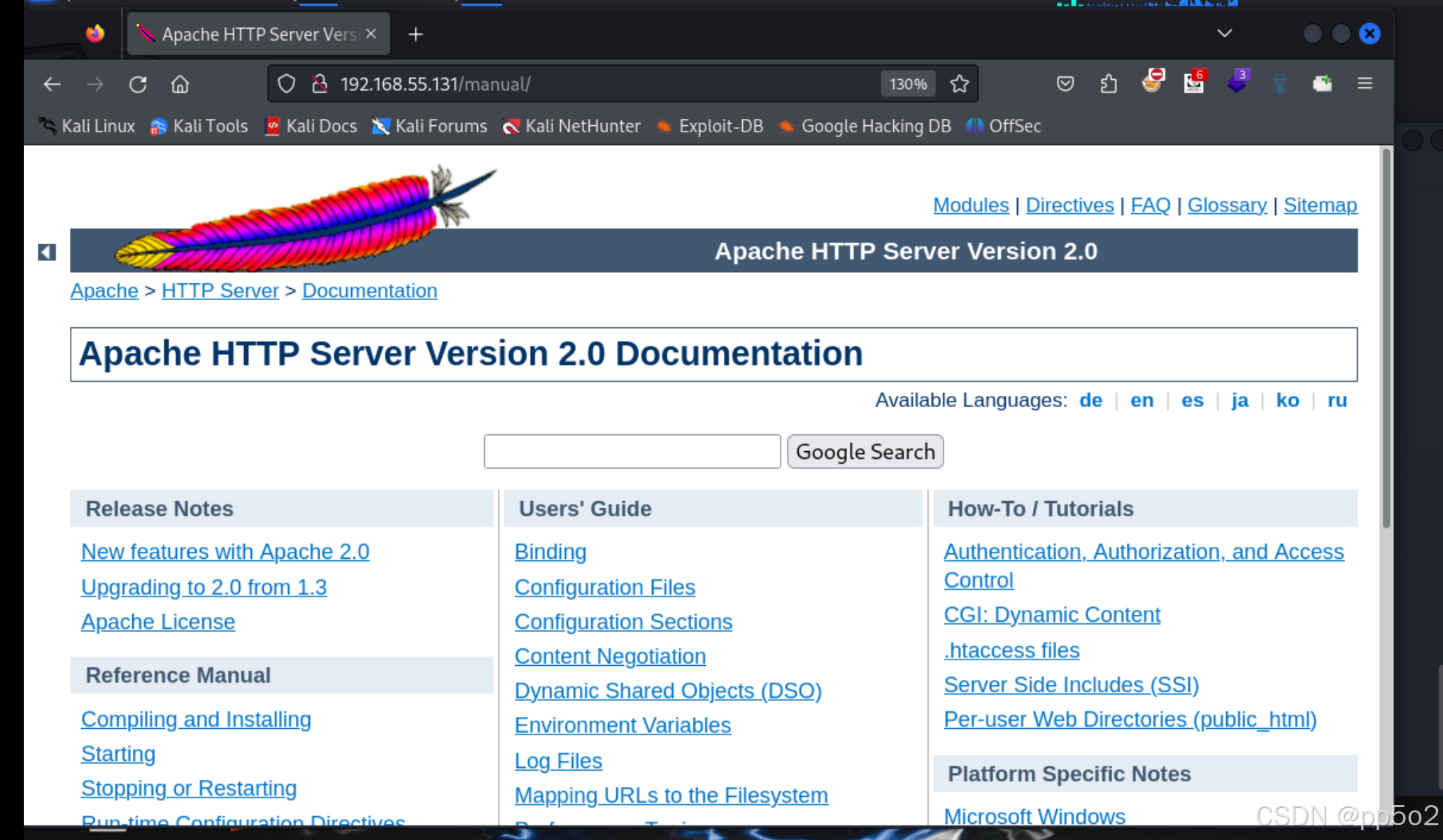Click insecure connection padlock icon
Viewport: 1443px width, 840px height.
(x=320, y=85)
